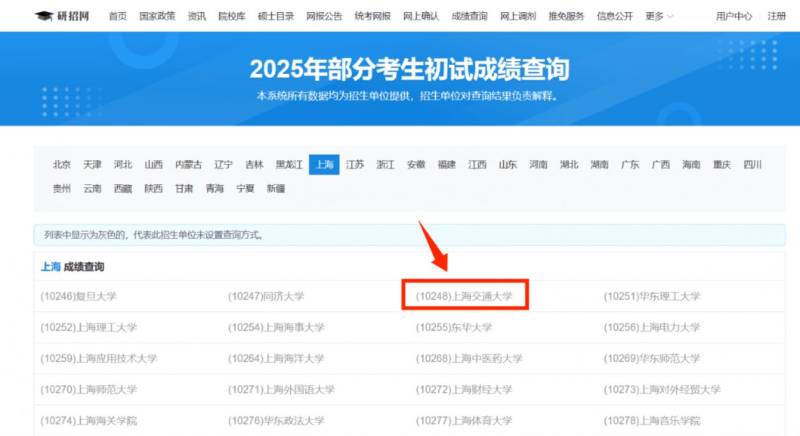Open (10254)上海海事大学 entry
800x436 pixels.
tap(276, 327)
